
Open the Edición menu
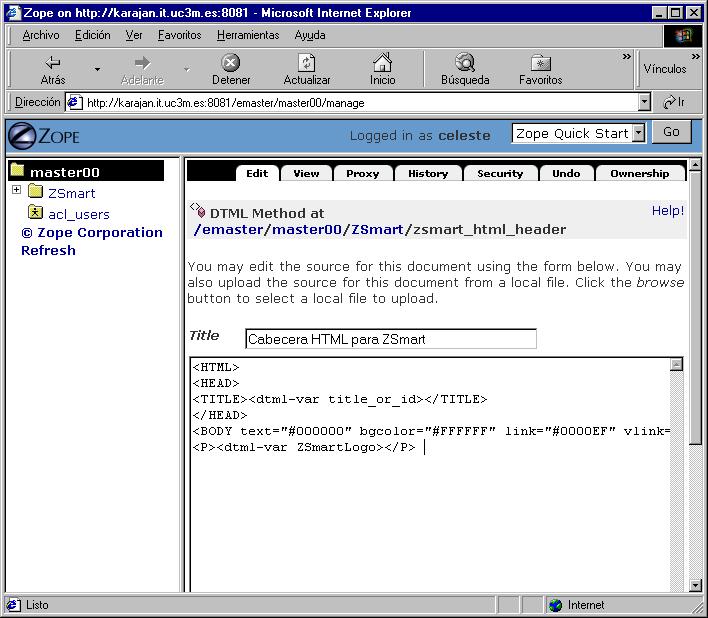click(93, 35)
